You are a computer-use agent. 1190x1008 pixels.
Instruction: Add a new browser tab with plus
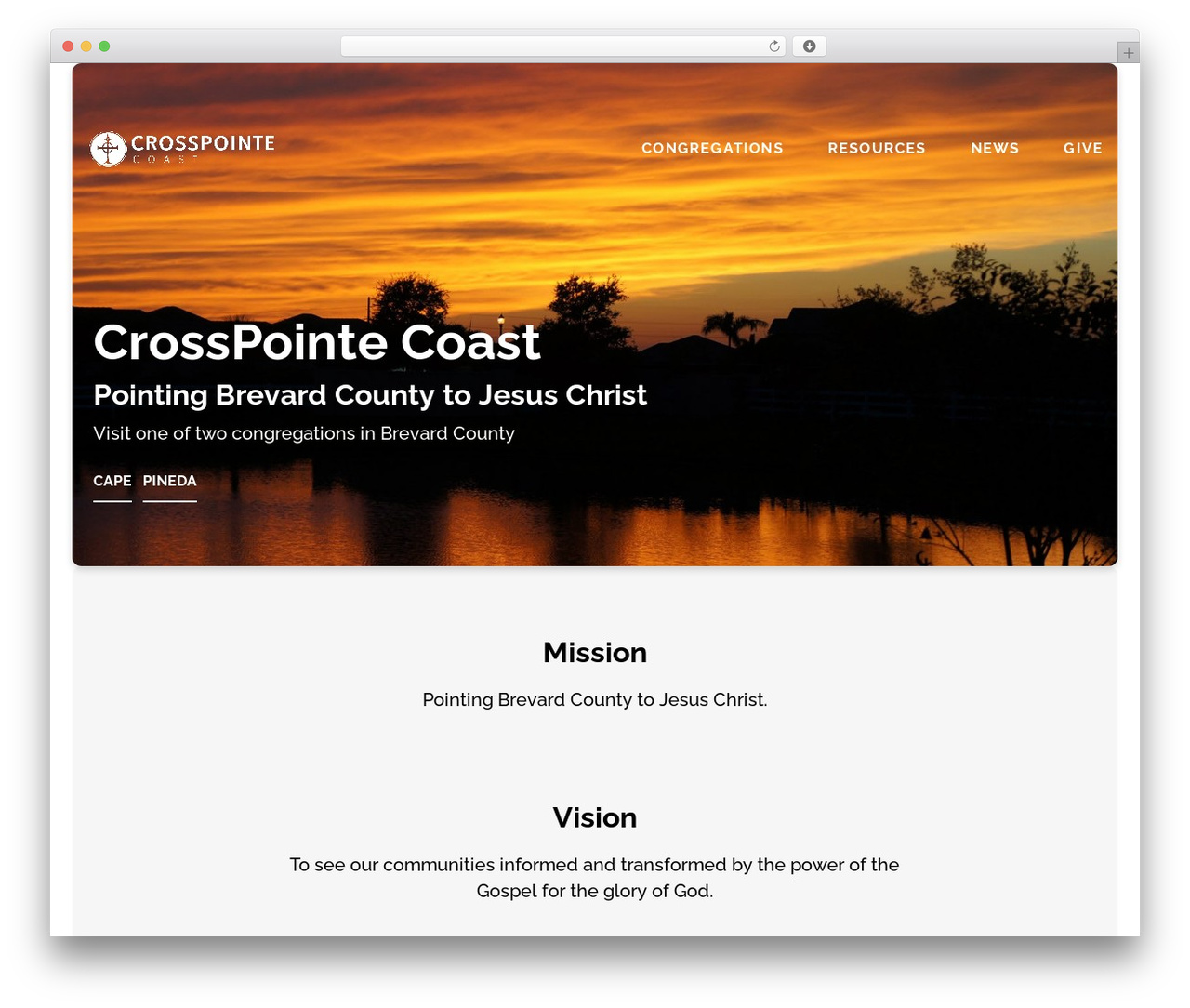click(1128, 53)
